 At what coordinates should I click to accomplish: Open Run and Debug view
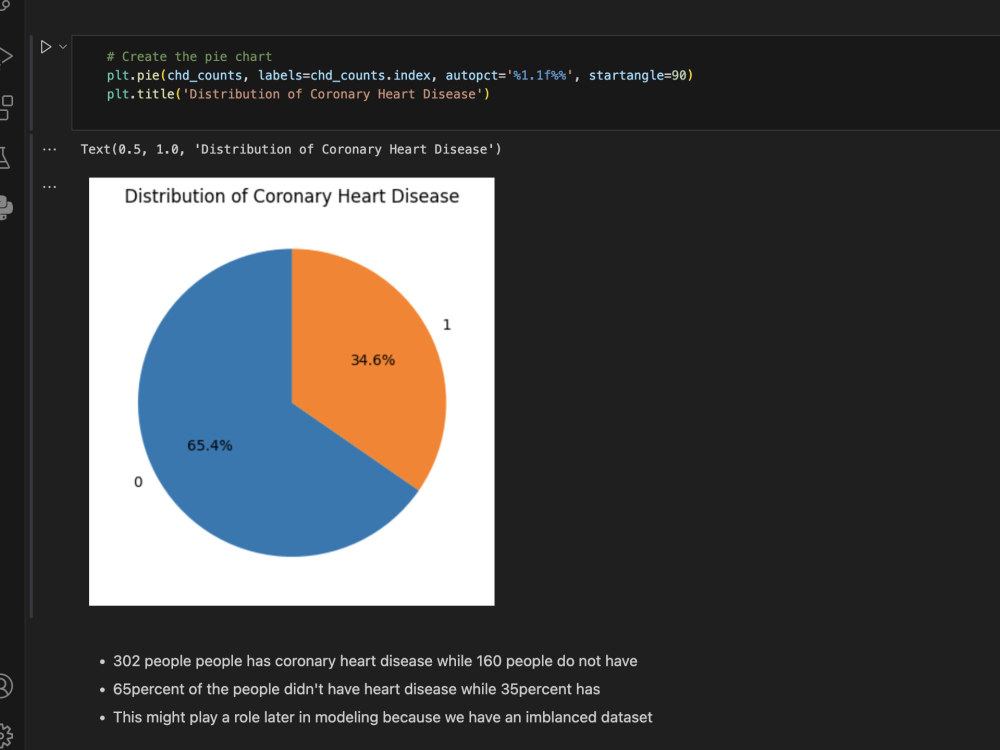point(6,56)
